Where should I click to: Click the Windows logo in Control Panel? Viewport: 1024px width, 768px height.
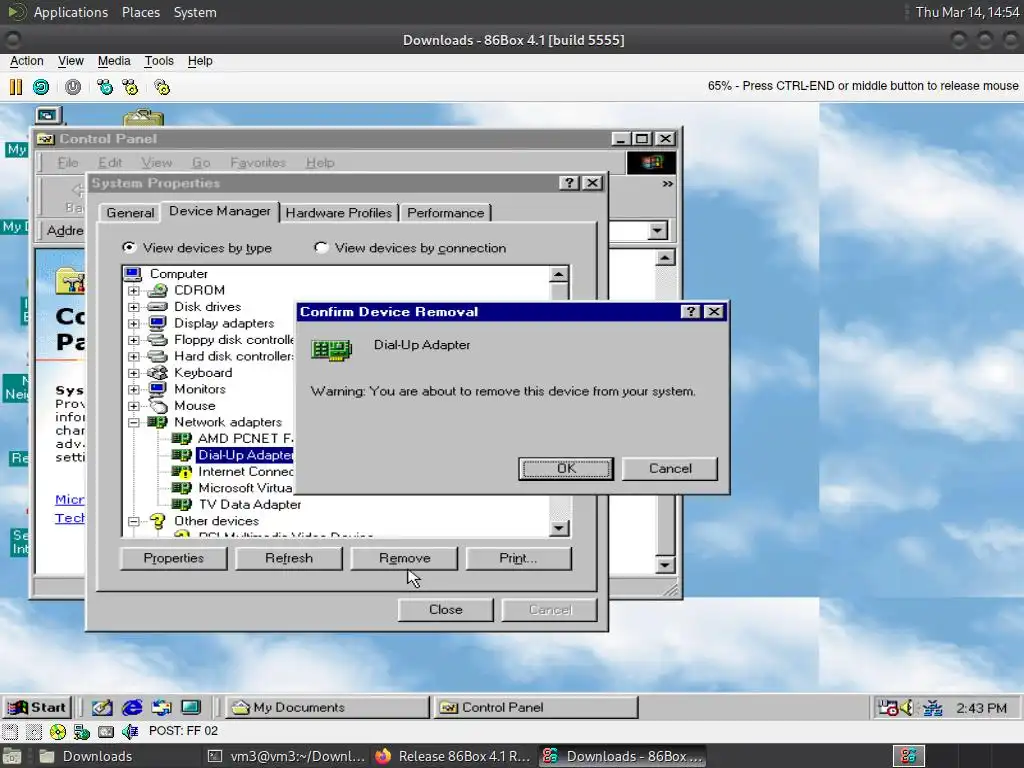point(652,162)
